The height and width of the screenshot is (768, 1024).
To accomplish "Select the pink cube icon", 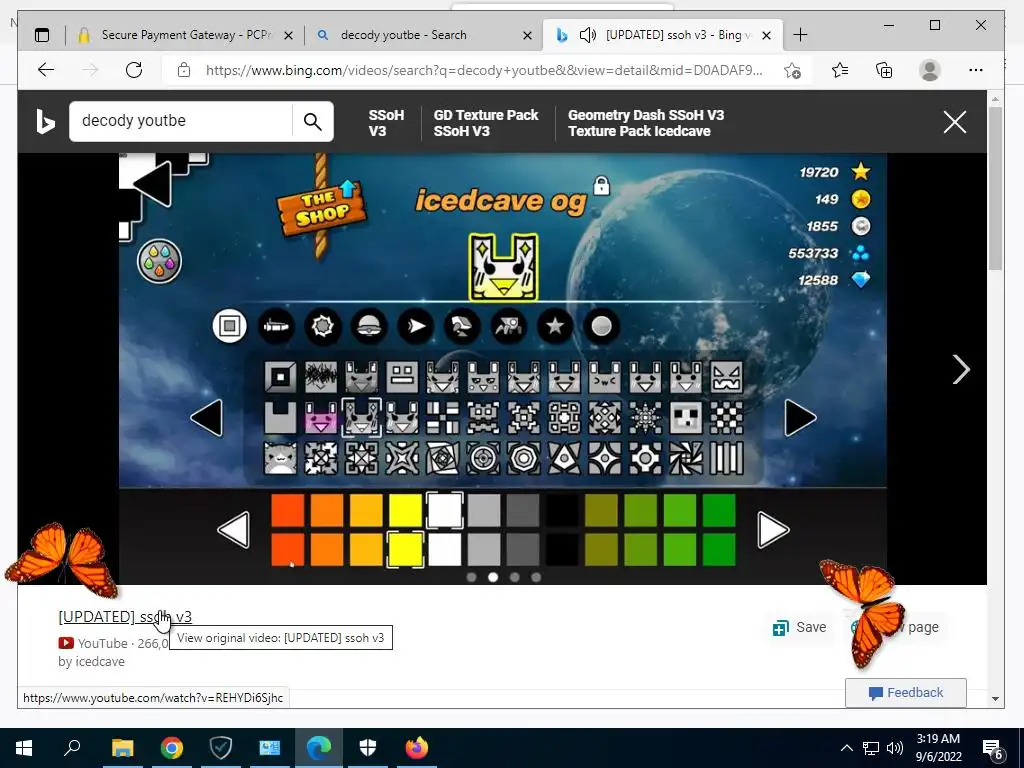I will [321, 418].
